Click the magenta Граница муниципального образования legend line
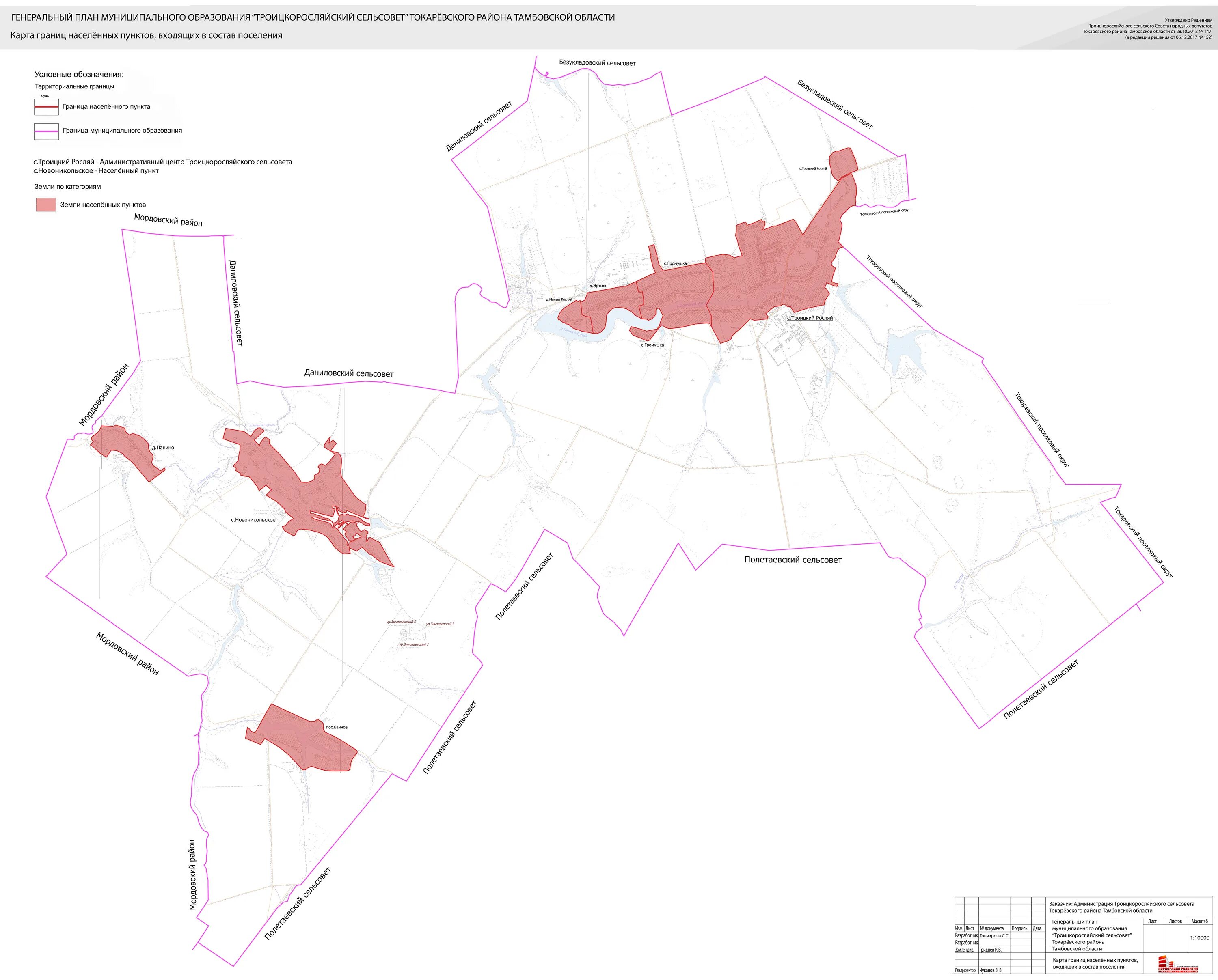The height and width of the screenshot is (980, 1218). click(x=46, y=131)
